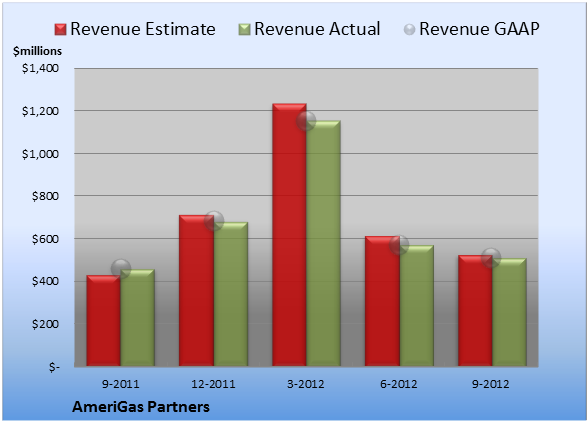Click the green actual bar for 9-2012
Image resolution: width=588 pixels, height=422 pixels.
click(x=509, y=312)
